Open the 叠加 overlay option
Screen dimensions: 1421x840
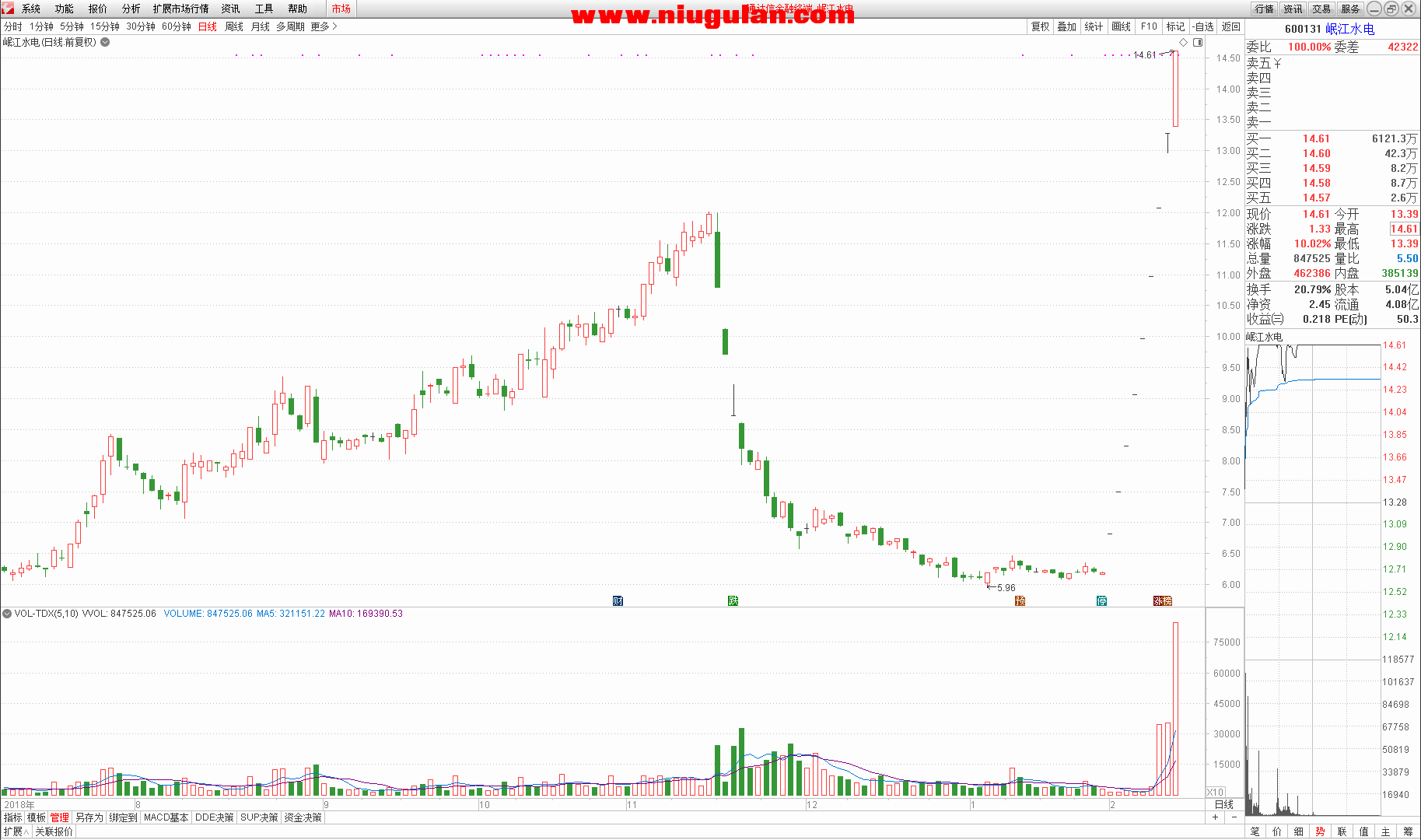coord(1067,26)
